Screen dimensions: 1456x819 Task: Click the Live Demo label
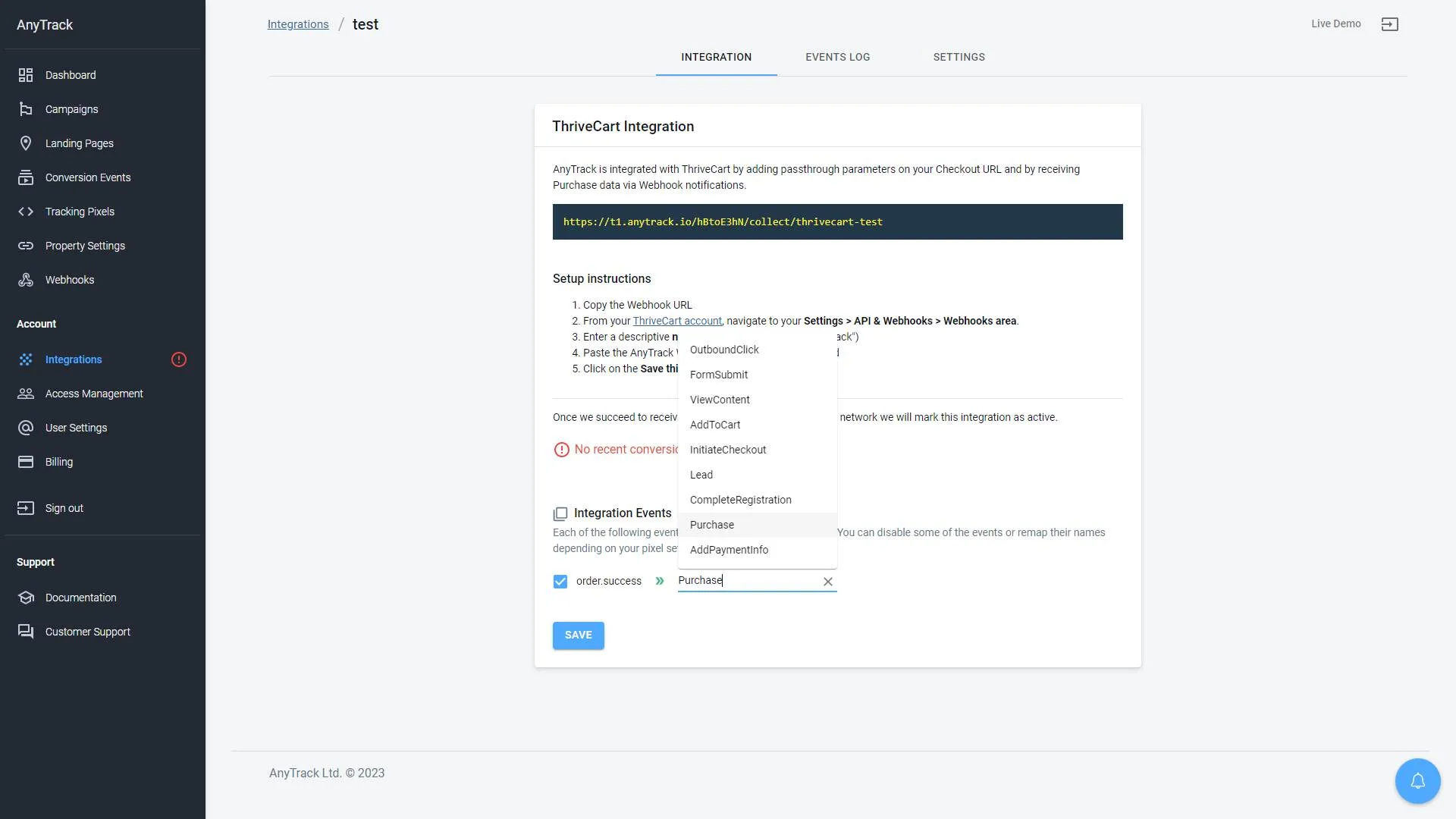click(1335, 24)
